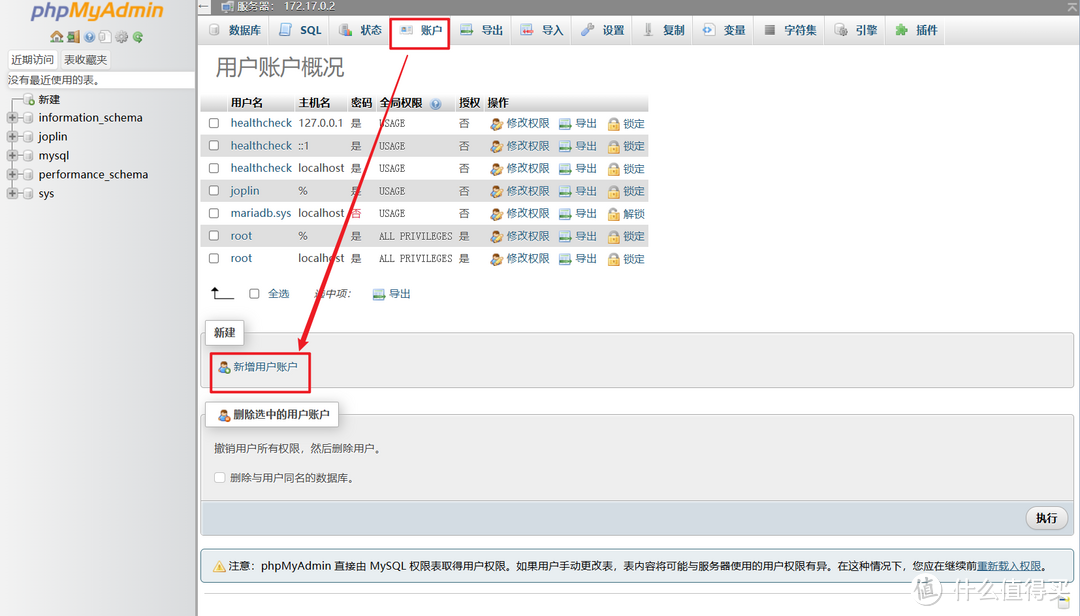Open the 数据库 tab
This screenshot has height=616, width=1080.
point(235,30)
